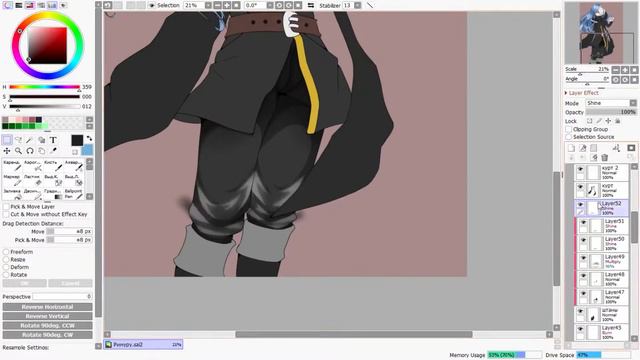Enable the Selection Source checkbox
This screenshot has width=640, height=360.
point(568,137)
